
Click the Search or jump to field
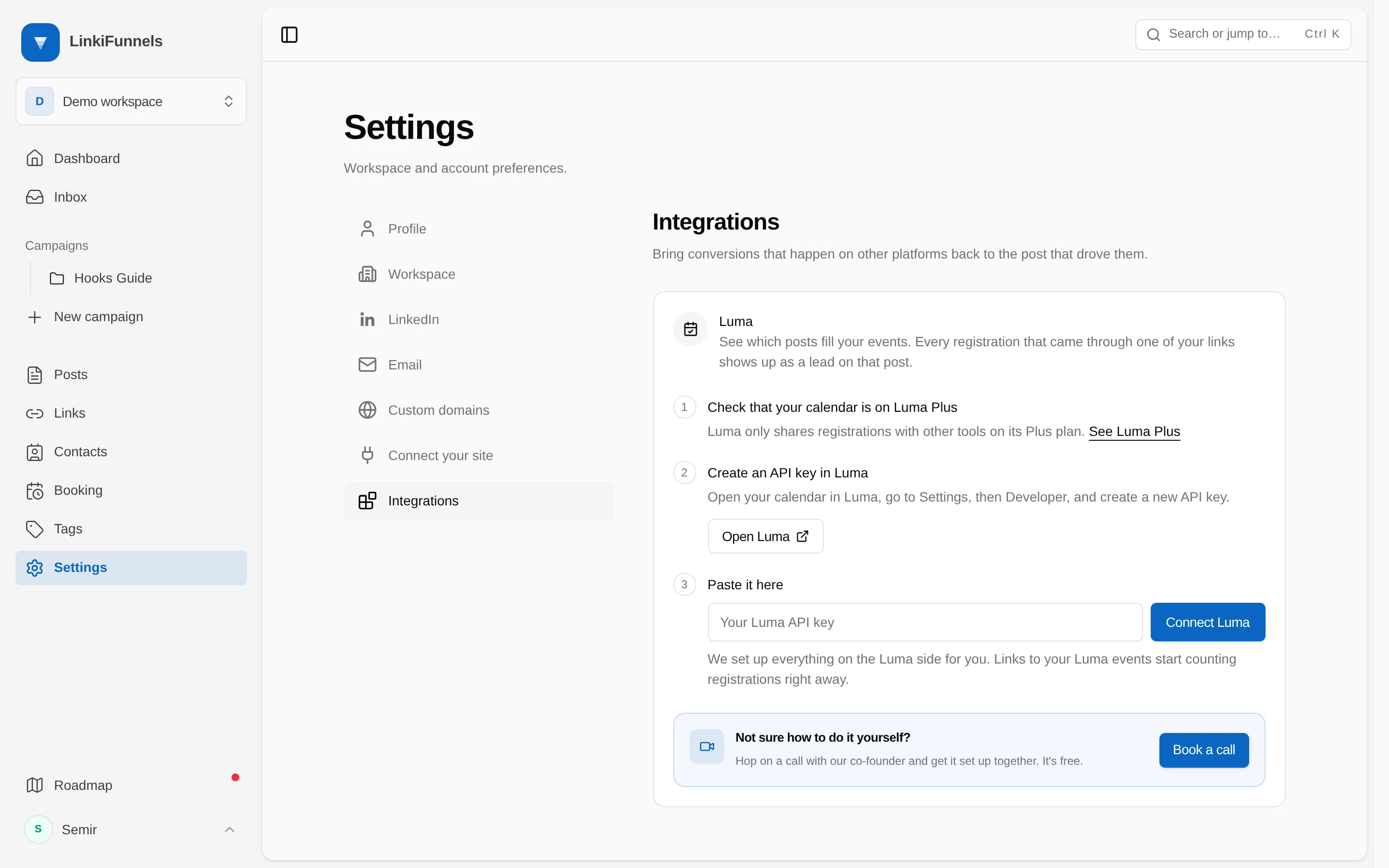(x=1243, y=34)
